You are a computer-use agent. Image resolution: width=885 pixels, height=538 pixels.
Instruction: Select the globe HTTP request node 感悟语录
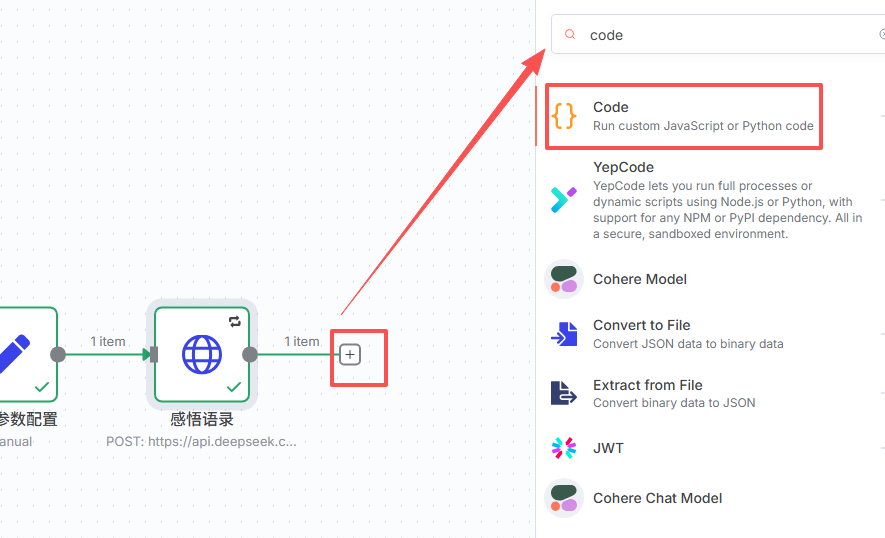[202, 355]
